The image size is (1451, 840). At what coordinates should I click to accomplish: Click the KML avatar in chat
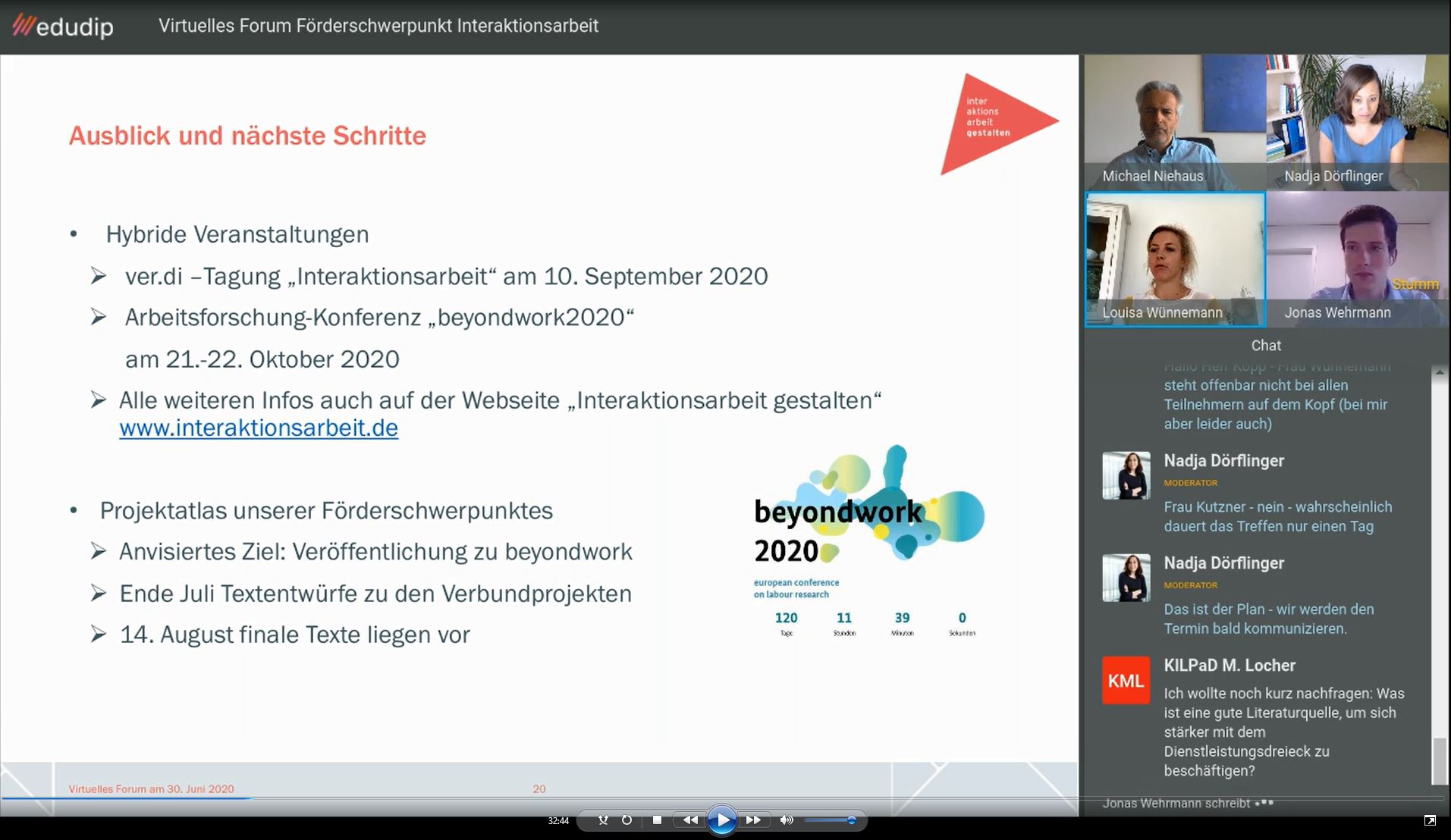pos(1126,681)
